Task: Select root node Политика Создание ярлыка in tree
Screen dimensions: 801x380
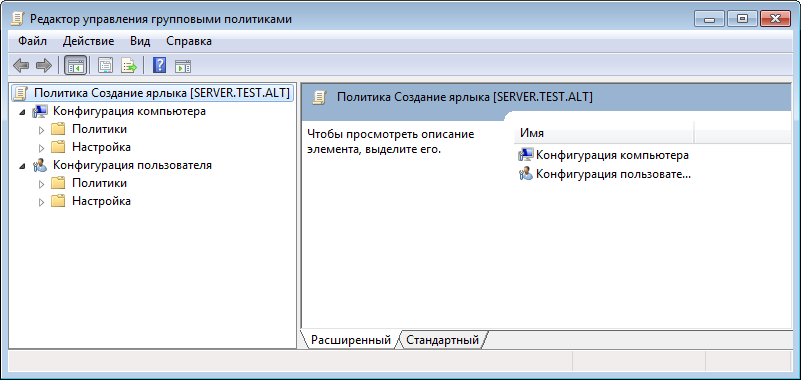Action: [x=162, y=93]
